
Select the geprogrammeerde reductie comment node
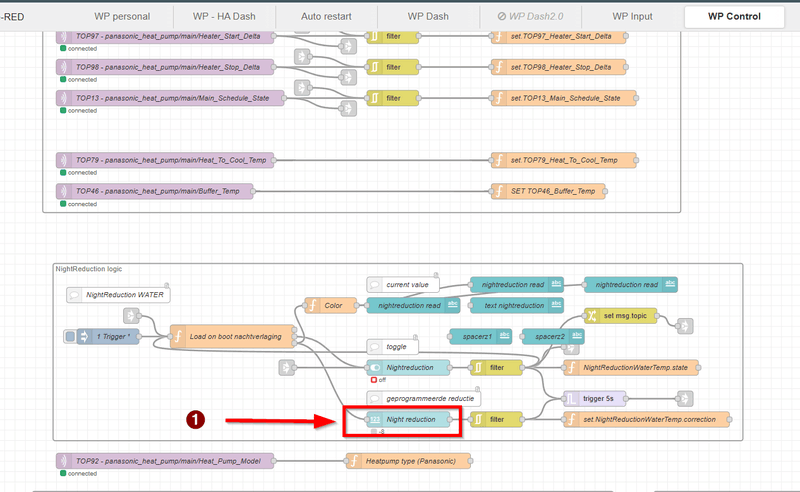(423, 399)
